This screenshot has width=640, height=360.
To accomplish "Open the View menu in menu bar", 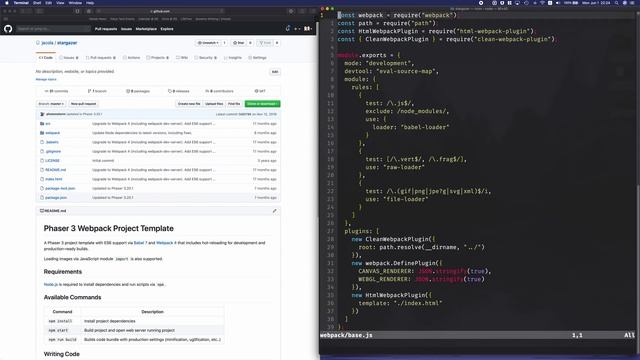I will point(60,3).
